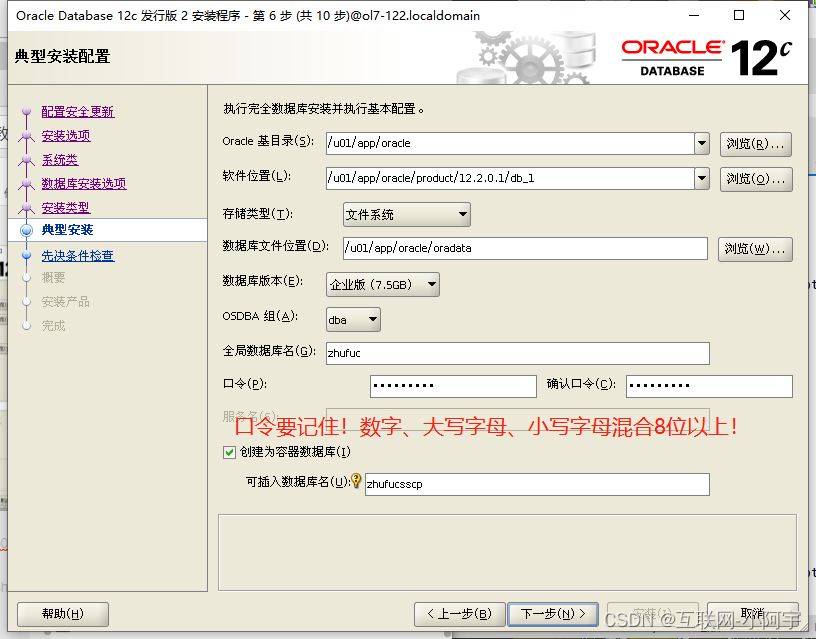Toggle the 创建为容器数据库 checkbox

229,452
